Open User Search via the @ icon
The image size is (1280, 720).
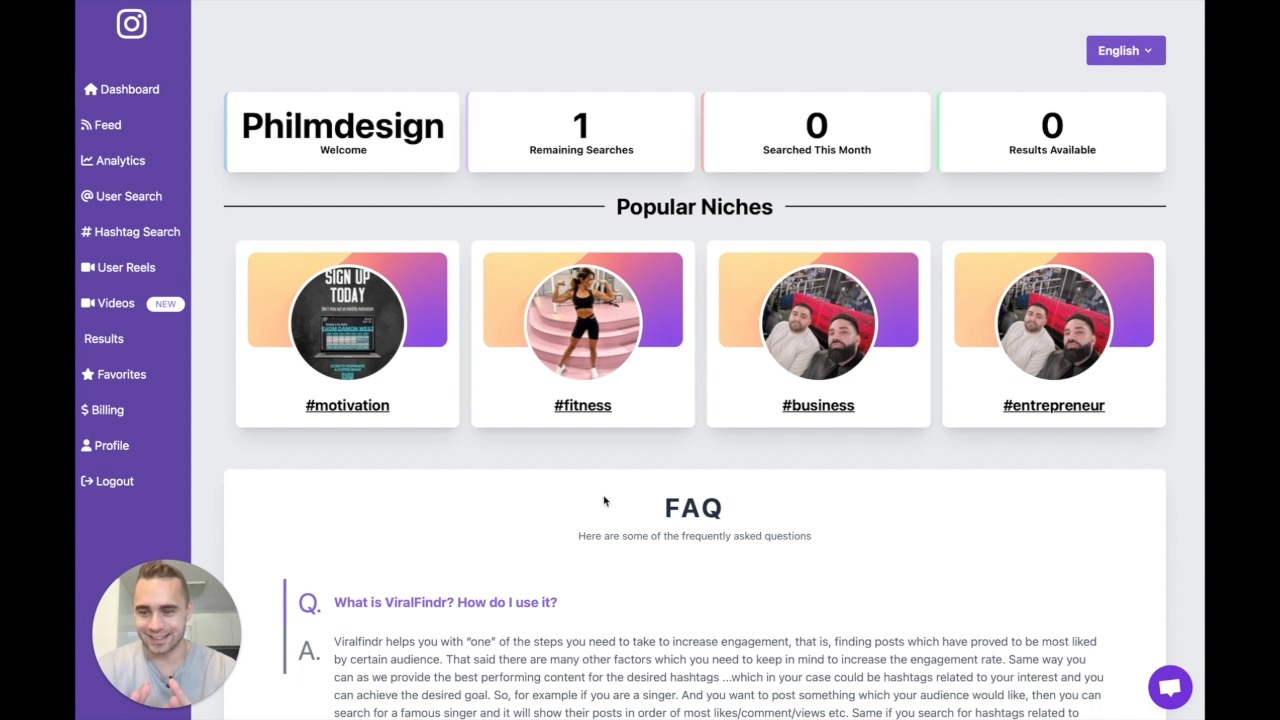pos(87,196)
